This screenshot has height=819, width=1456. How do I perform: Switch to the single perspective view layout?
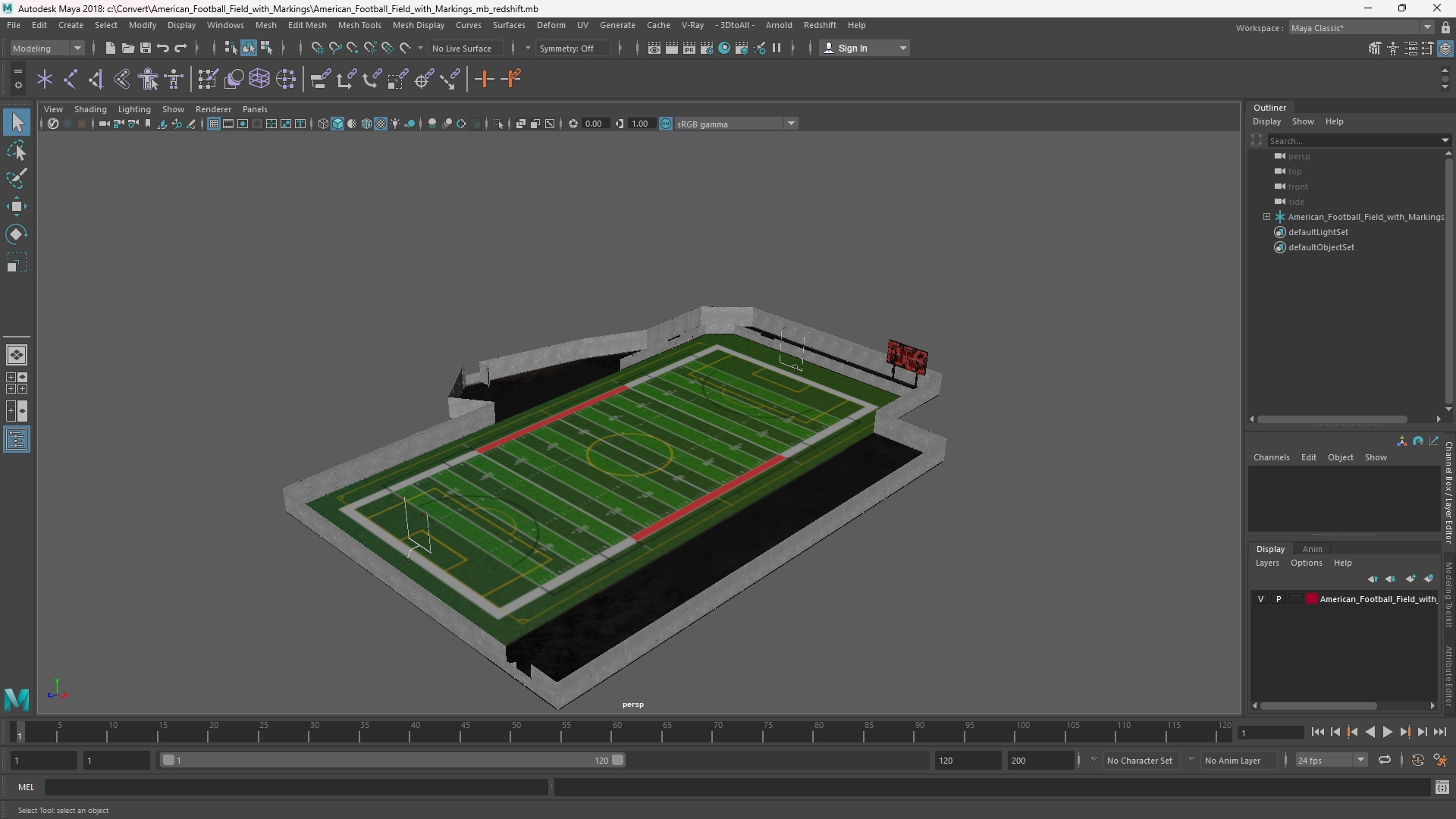pyautogui.click(x=17, y=355)
